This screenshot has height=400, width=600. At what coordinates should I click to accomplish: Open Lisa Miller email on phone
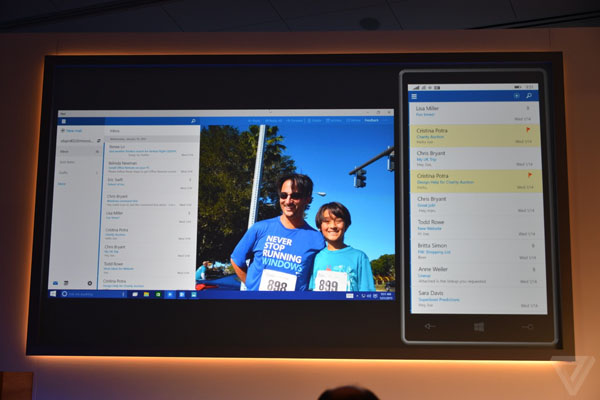click(474, 113)
